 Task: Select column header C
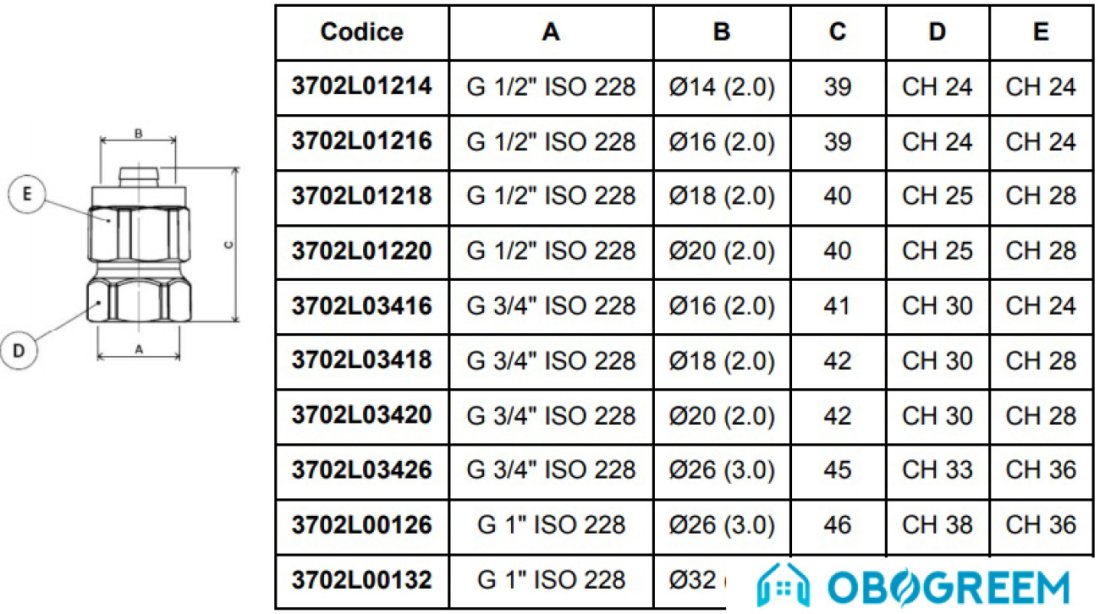(838, 32)
